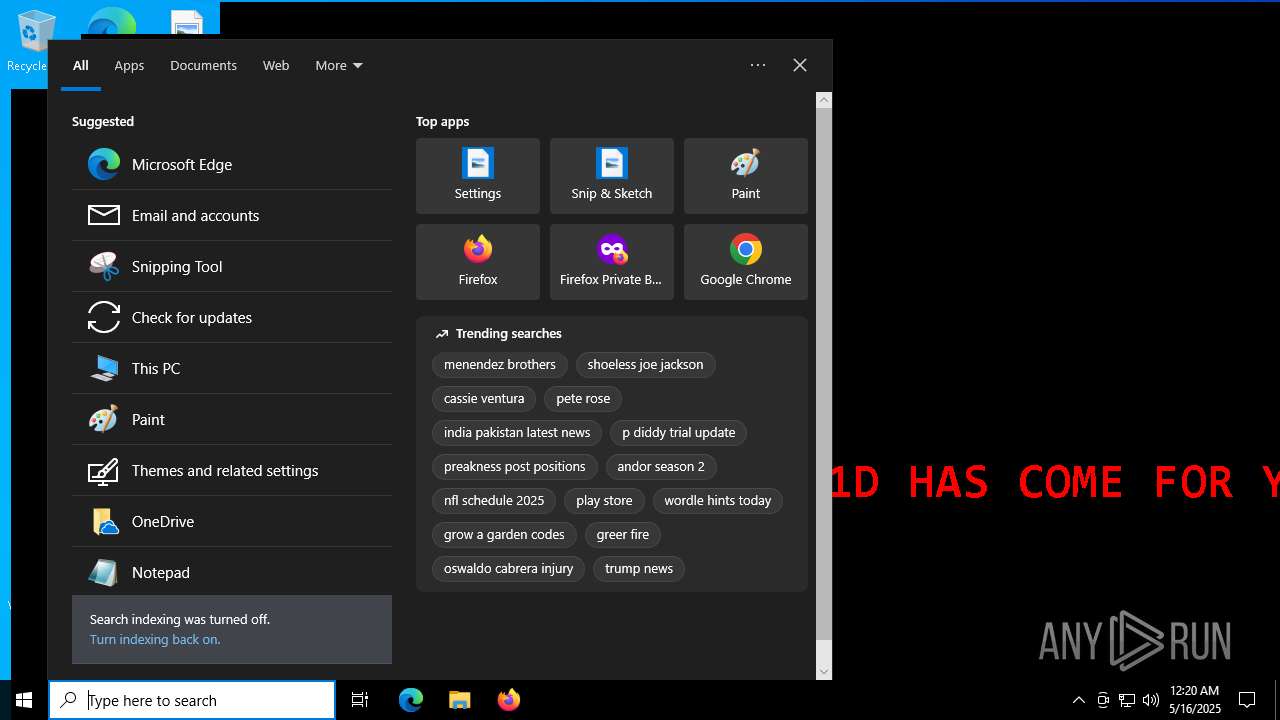The image size is (1280, 720).
Task: Search trending cassie ventura
Action: point(484,399)
